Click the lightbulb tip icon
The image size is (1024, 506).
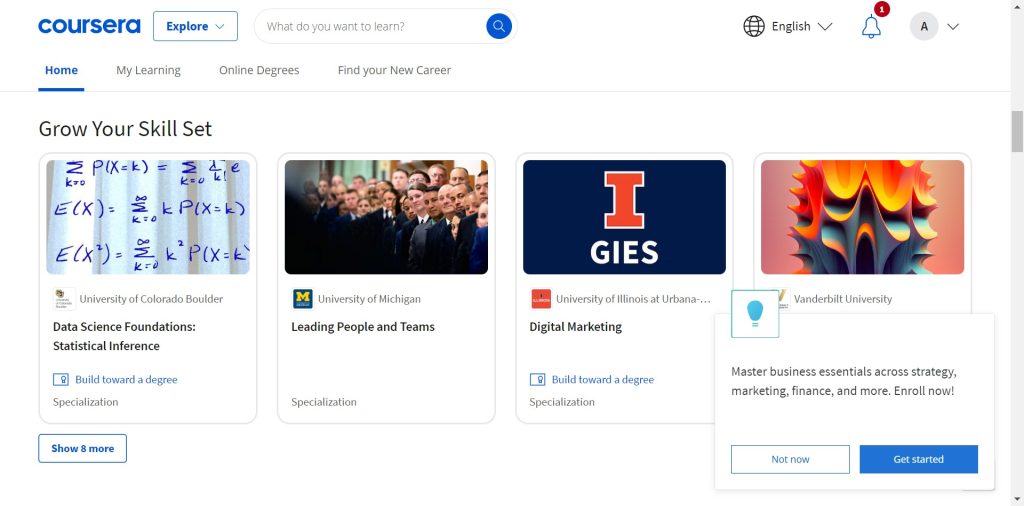755,313
